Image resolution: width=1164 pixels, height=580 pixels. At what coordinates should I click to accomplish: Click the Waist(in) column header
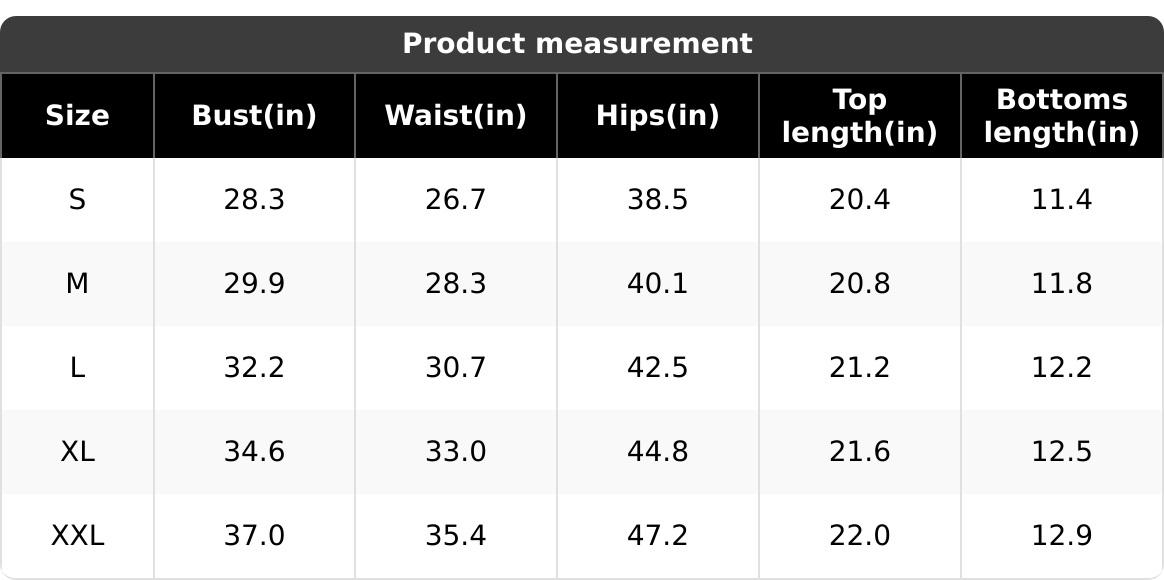click(456, 116)
